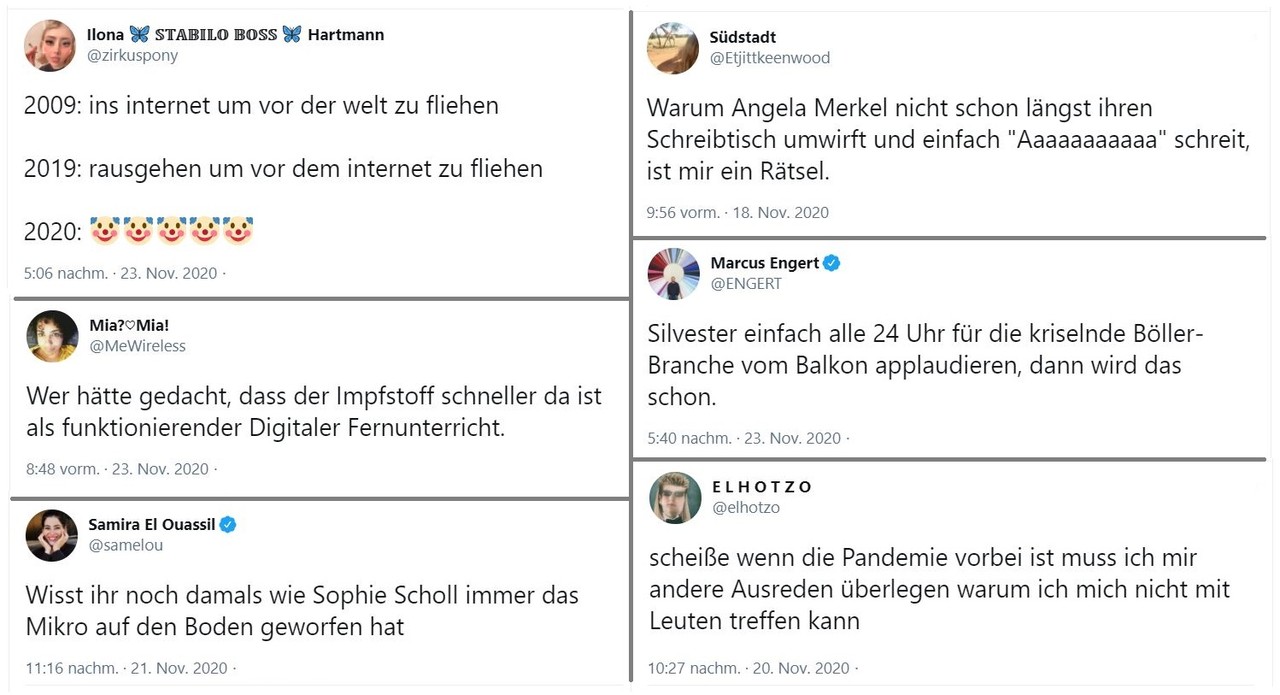This screenshot has height=695, width=1280.
Task: Click timestamp 5:06 nachm. 23. Nov. 2020
Action: tap(120, 273)
